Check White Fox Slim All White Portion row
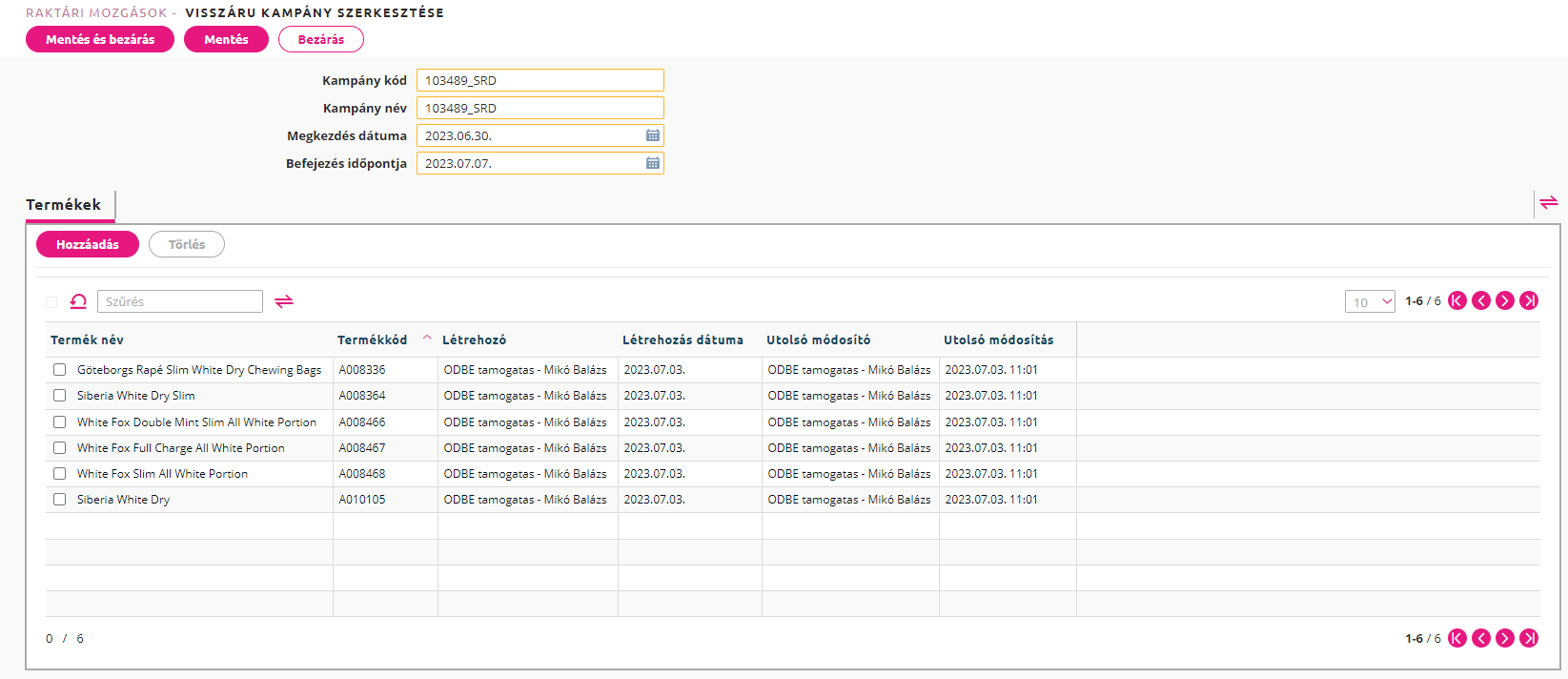Screen dimensions: 1568x679 click(60, 474)
